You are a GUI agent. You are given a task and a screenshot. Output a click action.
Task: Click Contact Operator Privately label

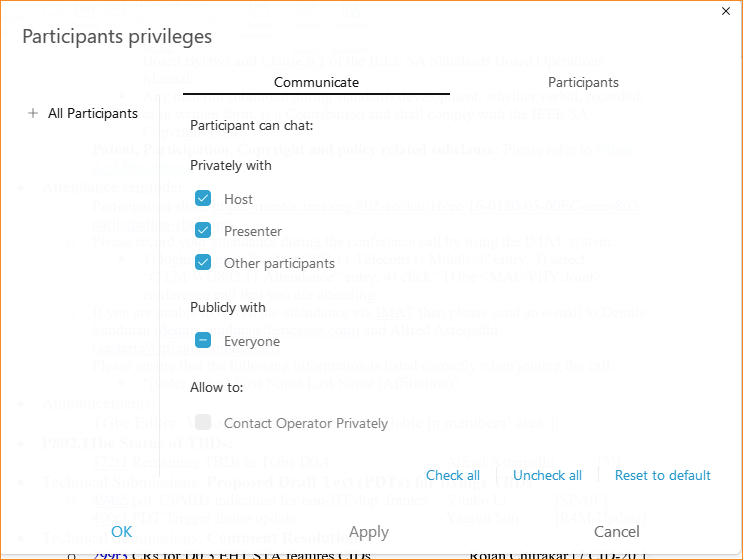click(x=306, y=423)
